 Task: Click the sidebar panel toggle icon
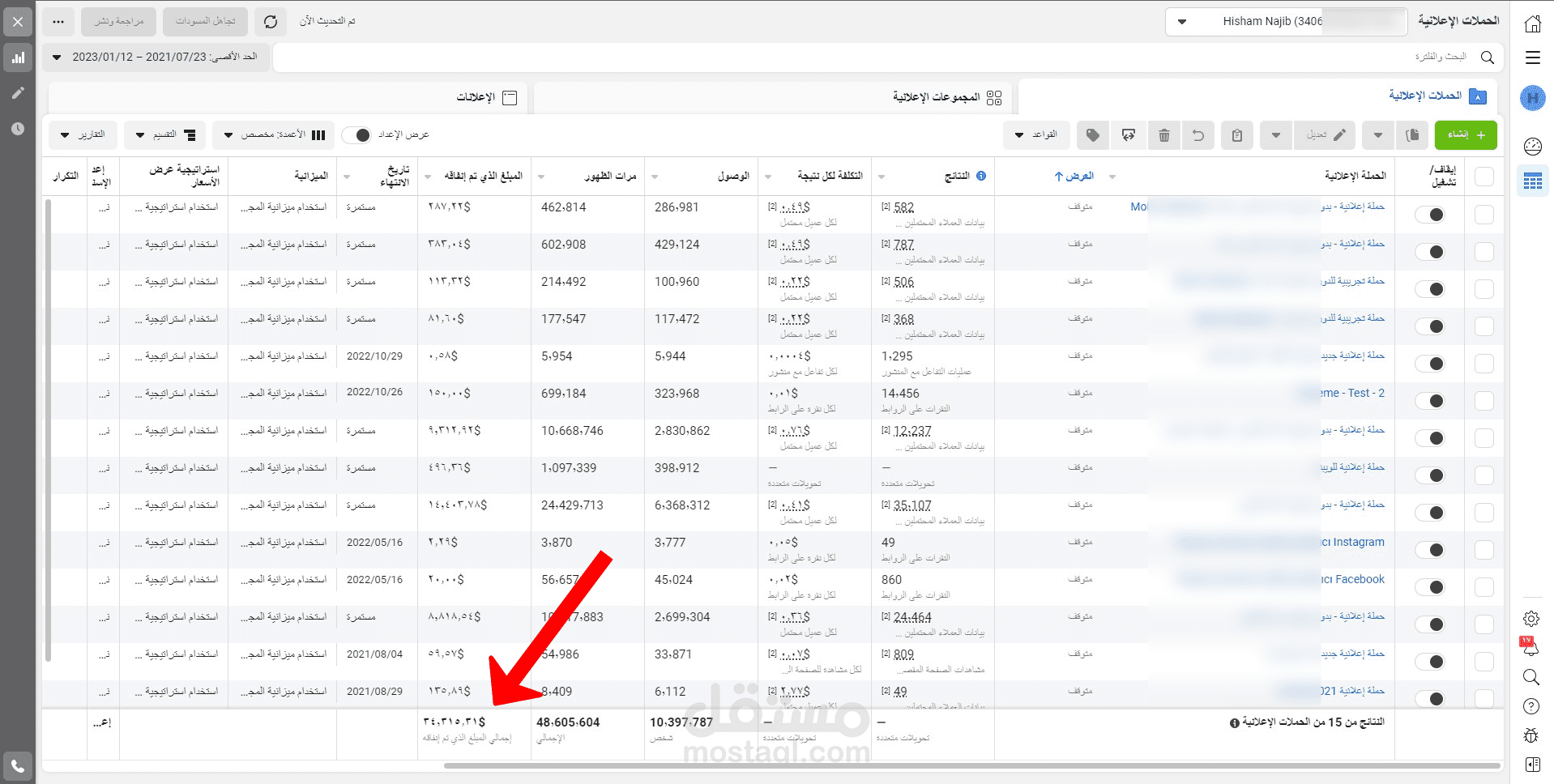1531,765
